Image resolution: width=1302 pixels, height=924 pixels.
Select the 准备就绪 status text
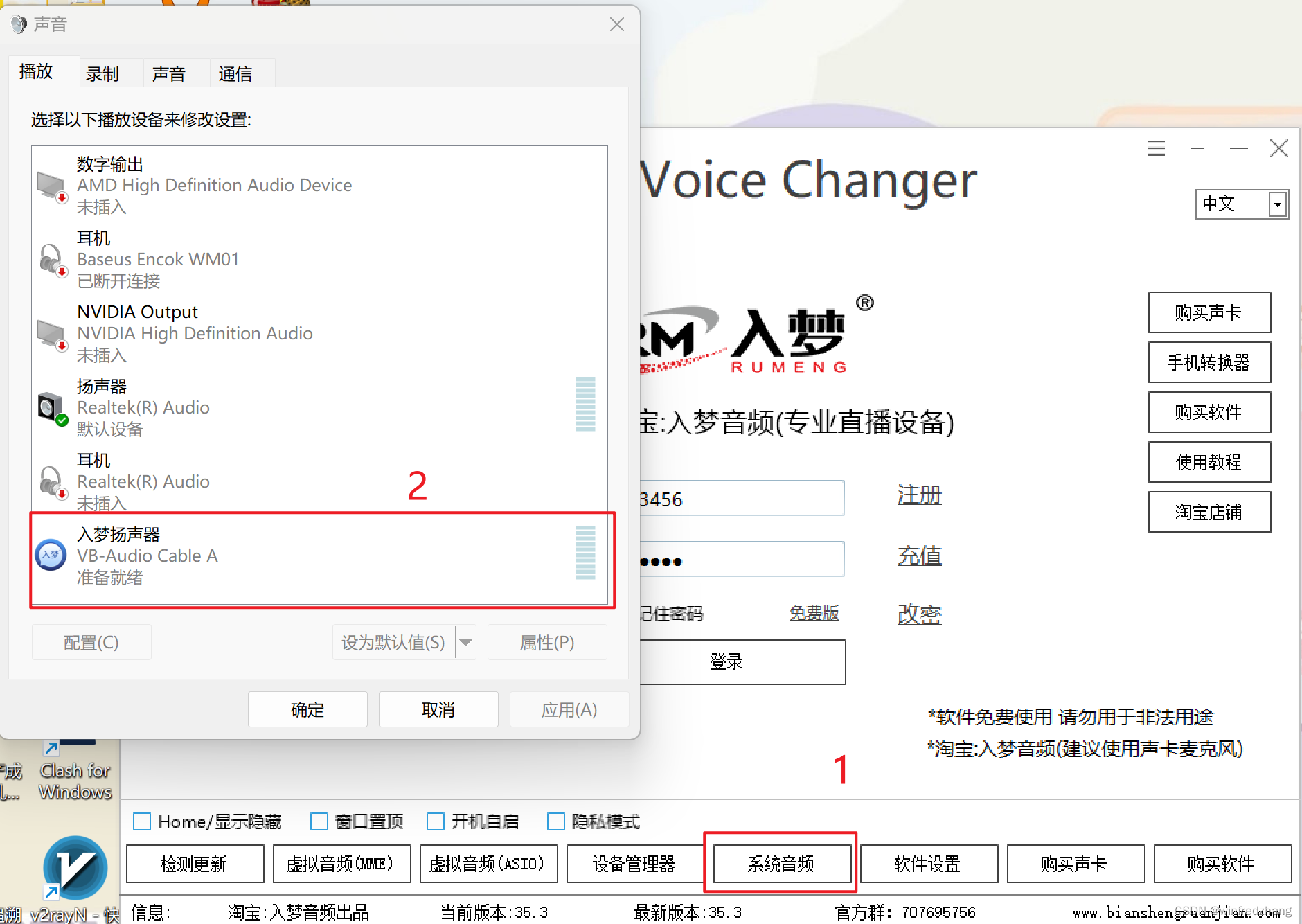pyautogui.click(x=109, y=578)
